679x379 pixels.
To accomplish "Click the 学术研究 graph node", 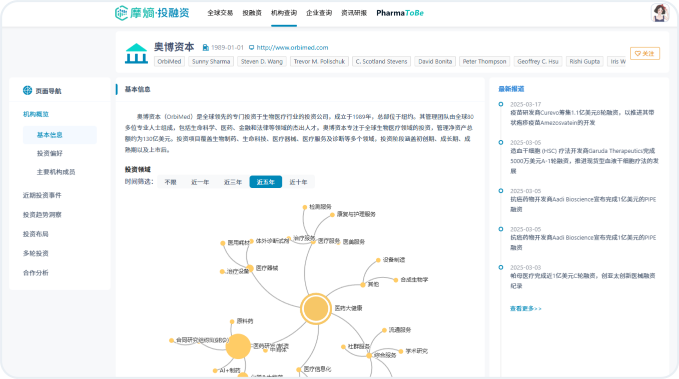I will coord(401,351).
